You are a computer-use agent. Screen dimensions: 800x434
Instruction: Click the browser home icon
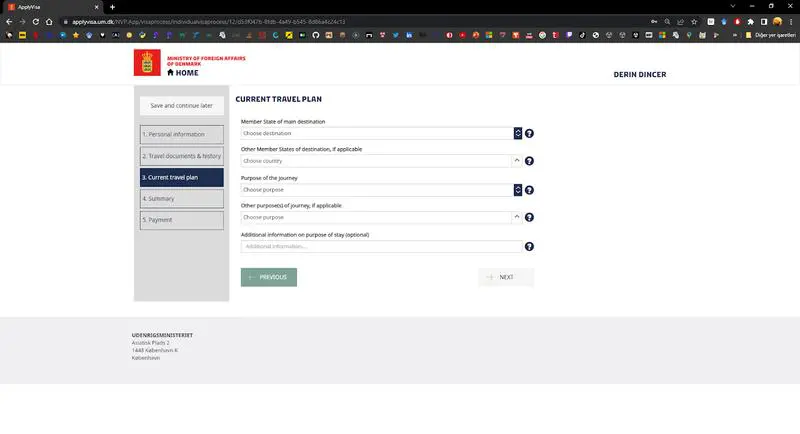click(49, 22)
